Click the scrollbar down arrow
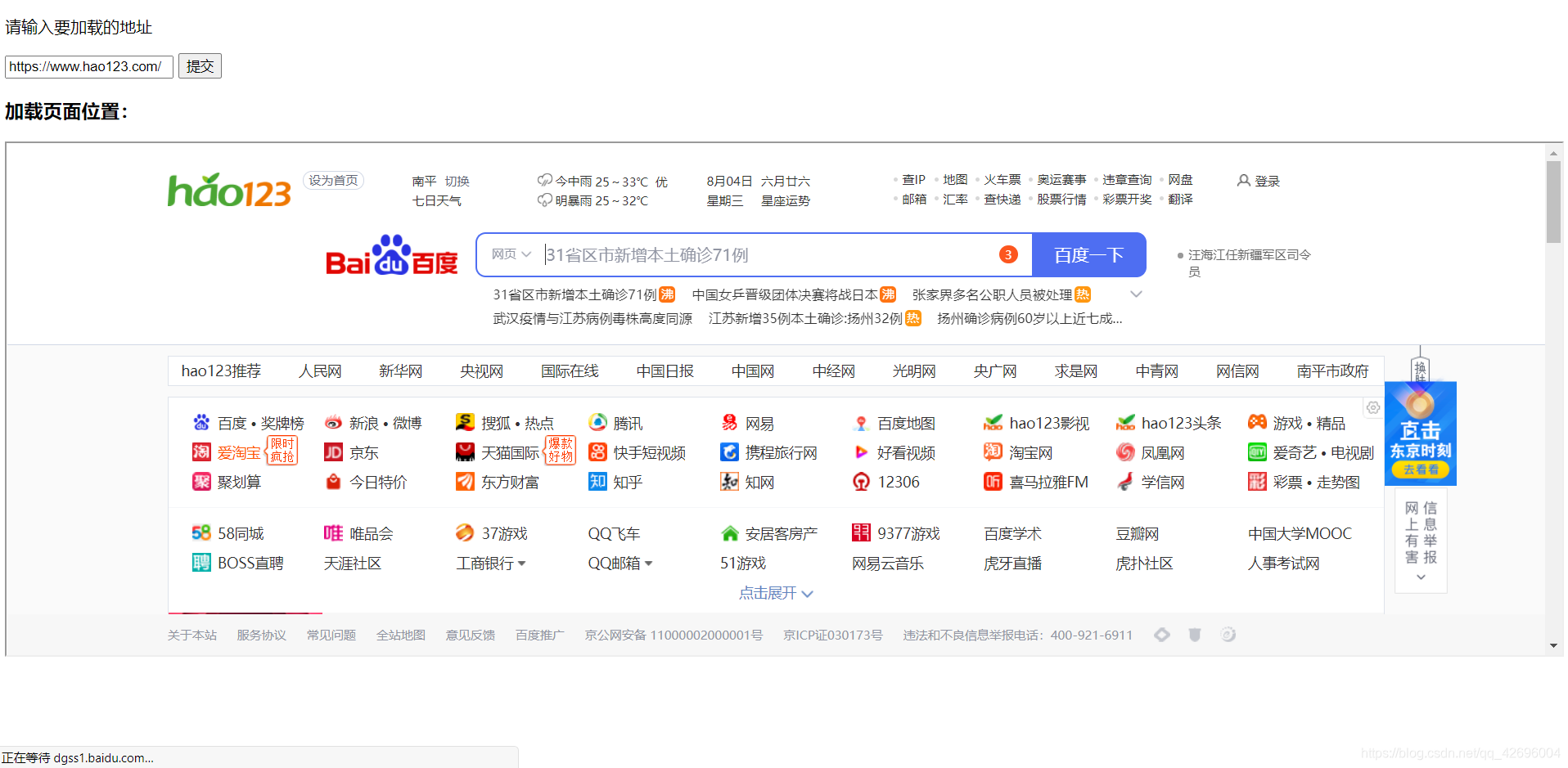The height and width of the screenshot is (768, 1568). [1553, 646]
